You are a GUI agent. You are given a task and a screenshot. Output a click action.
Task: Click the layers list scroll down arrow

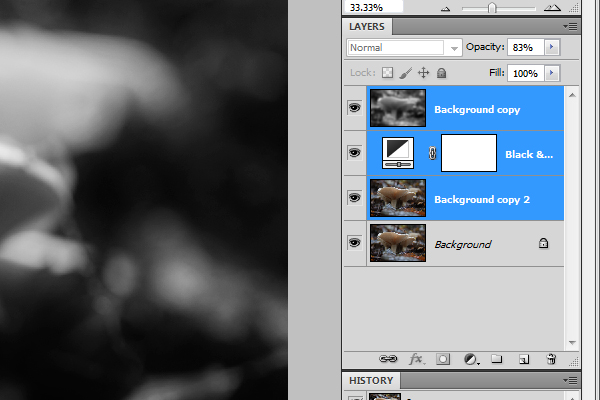572,343
